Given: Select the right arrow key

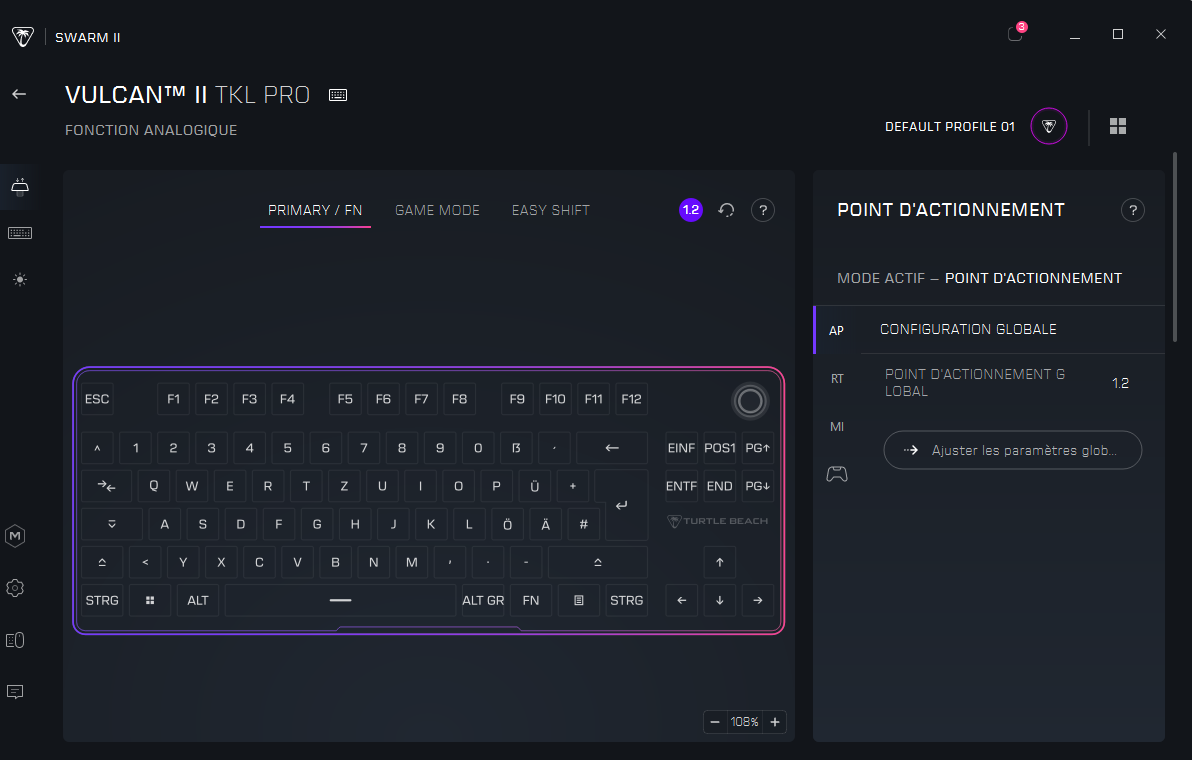Looking at the screenshot, I should click(757, 600).
